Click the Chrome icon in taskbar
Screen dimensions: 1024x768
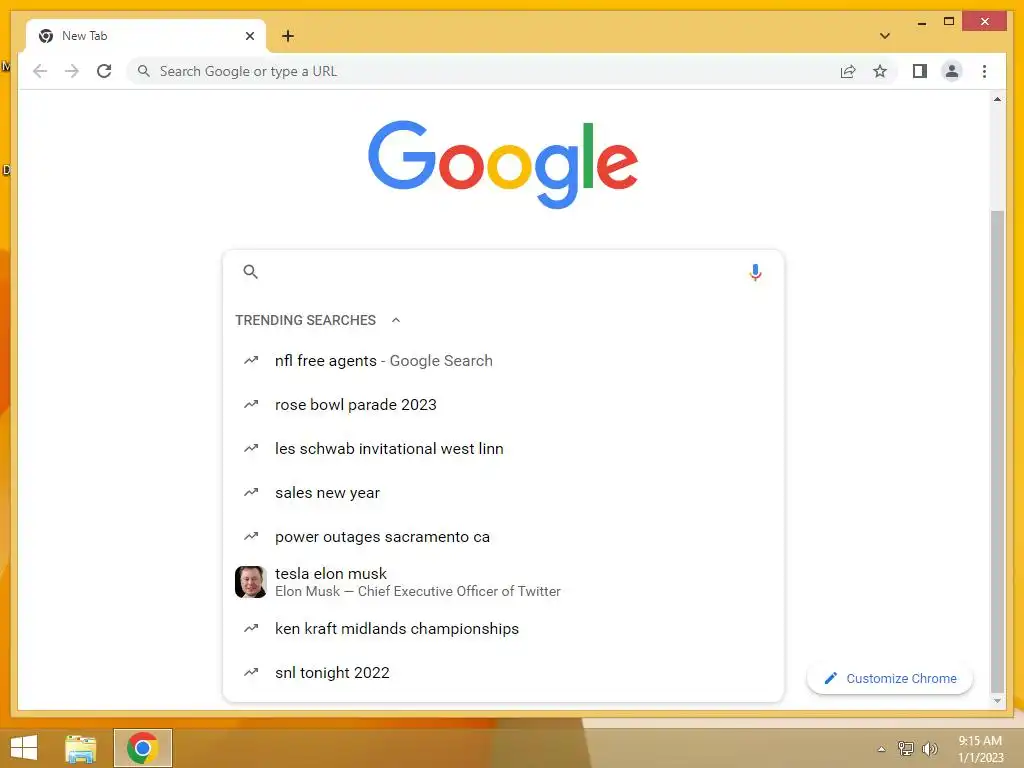pos(143,748)
